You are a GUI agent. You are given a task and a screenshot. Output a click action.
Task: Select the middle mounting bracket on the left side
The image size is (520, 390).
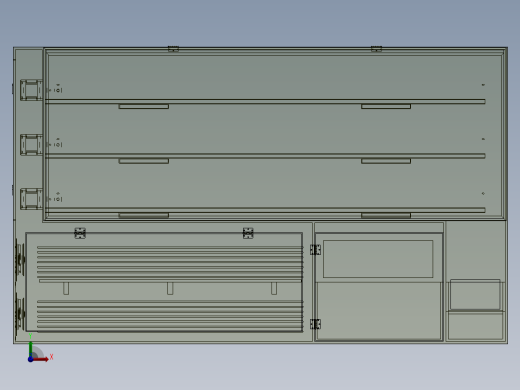coord(31,145)
